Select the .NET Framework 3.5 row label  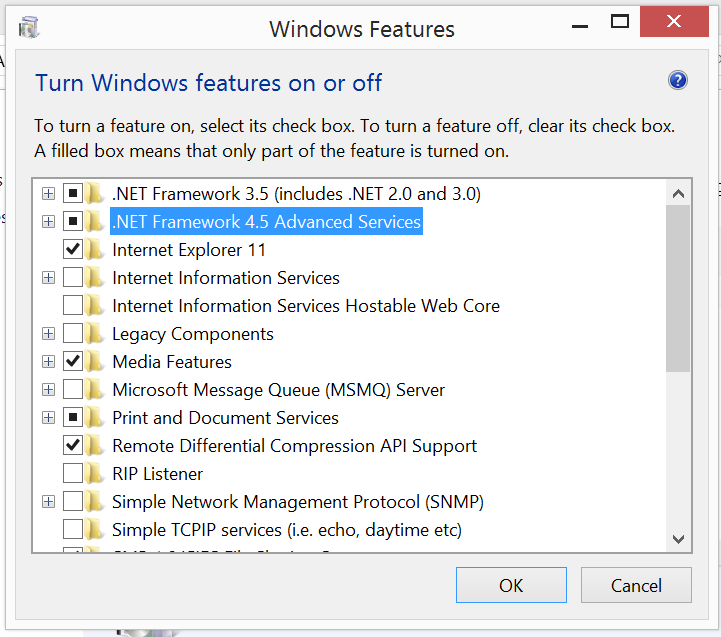point(296,194)
